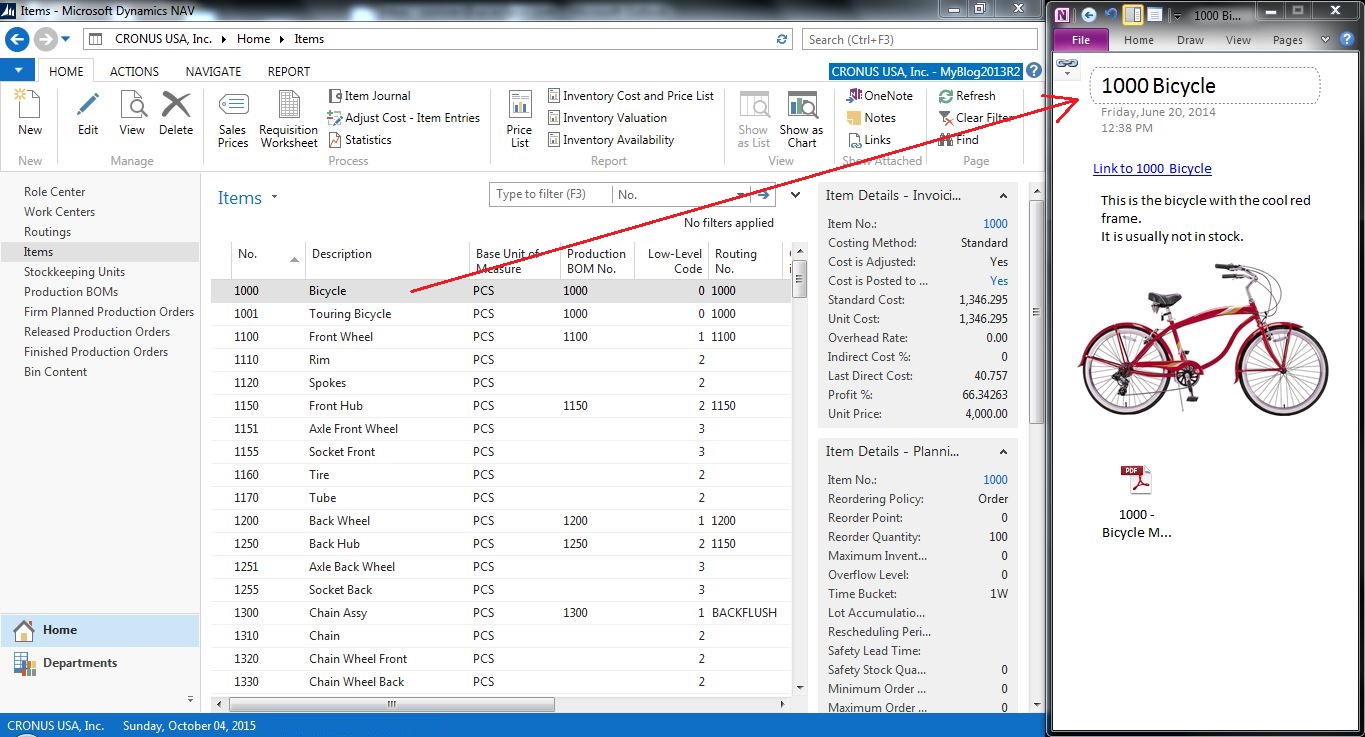Open the Price List report
This screenshot has width=1365, height=737.
pos(520,120)
